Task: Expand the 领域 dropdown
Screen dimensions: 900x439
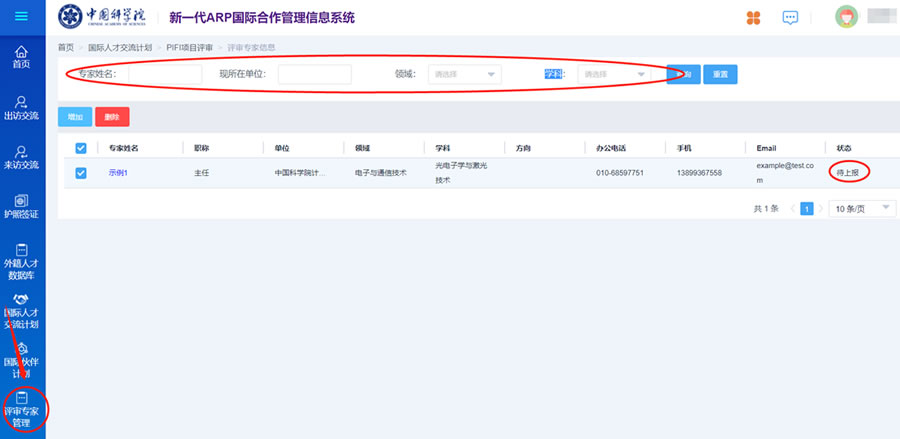Action: coord(464,74)
